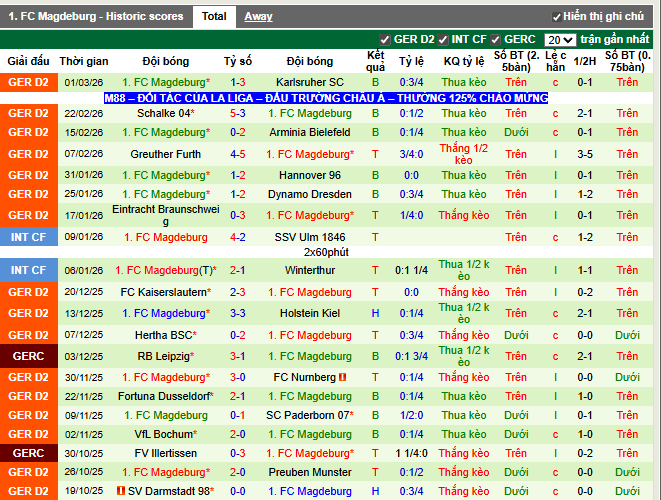This screenshot has width=661, height=500.
Task: Click RB Leipzig team name
Action: tap(166, 356)
